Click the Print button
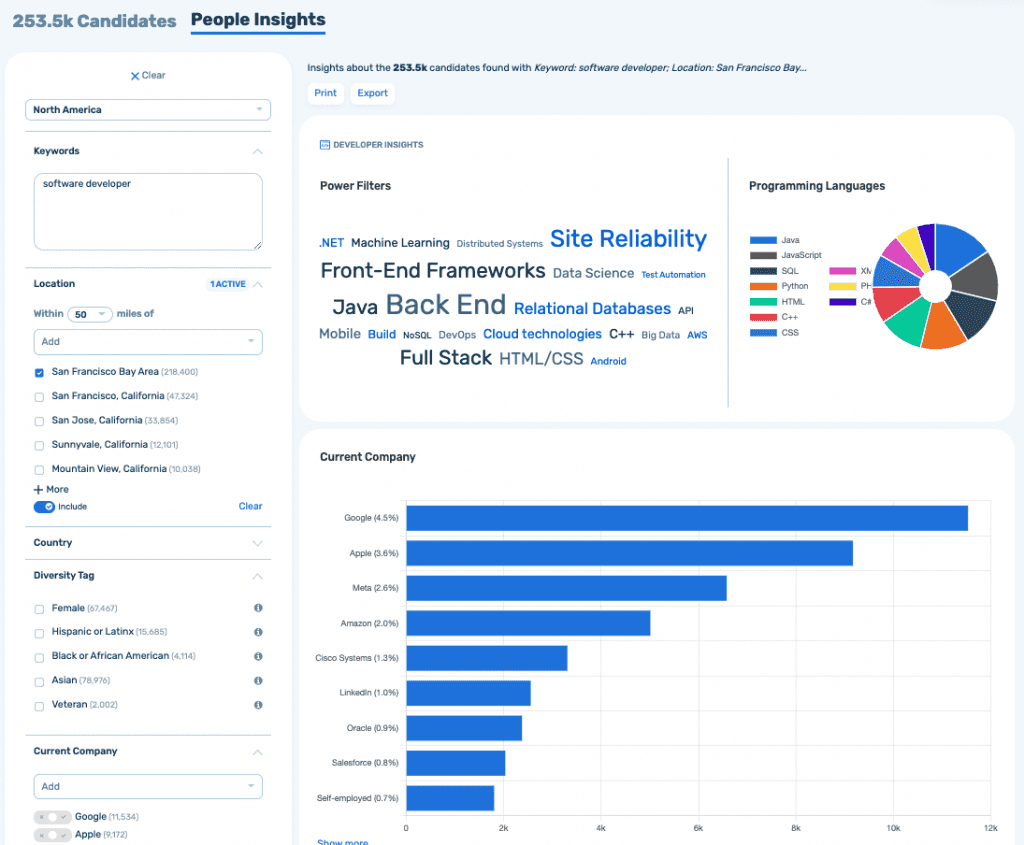This screenshot has height=845, width=1024. point(325,93)
